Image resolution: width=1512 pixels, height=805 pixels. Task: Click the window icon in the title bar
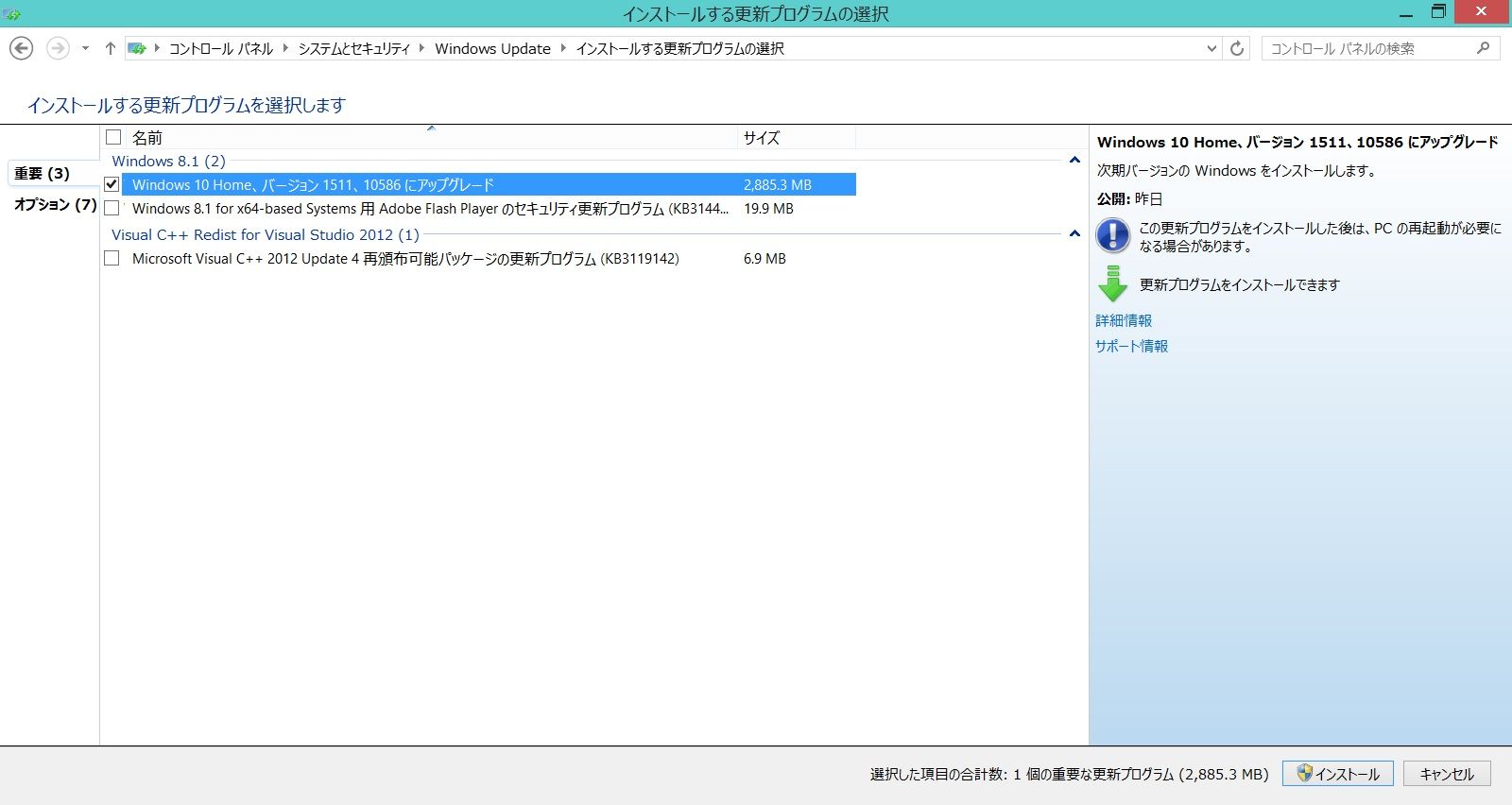click(x=12, y=13)
